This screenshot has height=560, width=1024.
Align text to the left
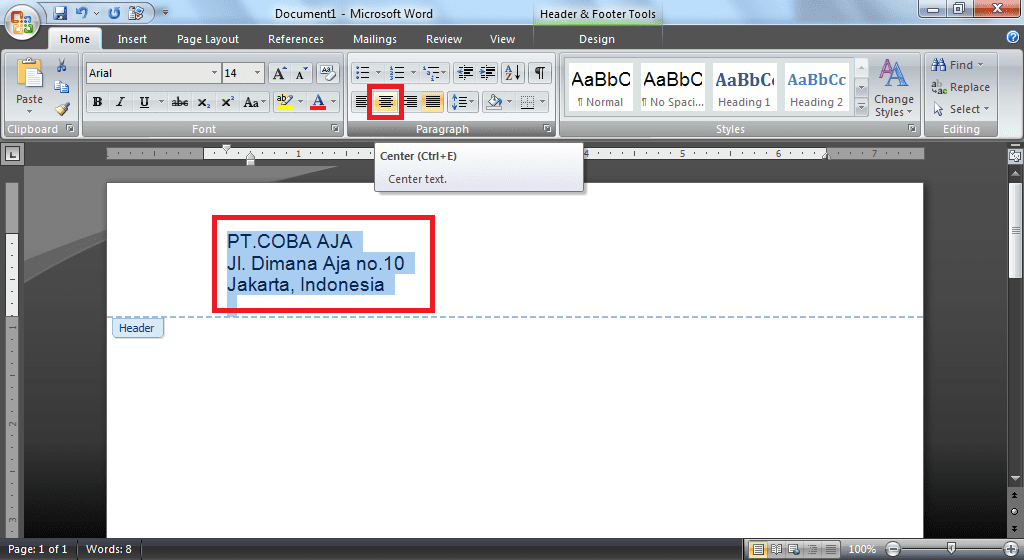pyautogui.click(x=361, y=102)
